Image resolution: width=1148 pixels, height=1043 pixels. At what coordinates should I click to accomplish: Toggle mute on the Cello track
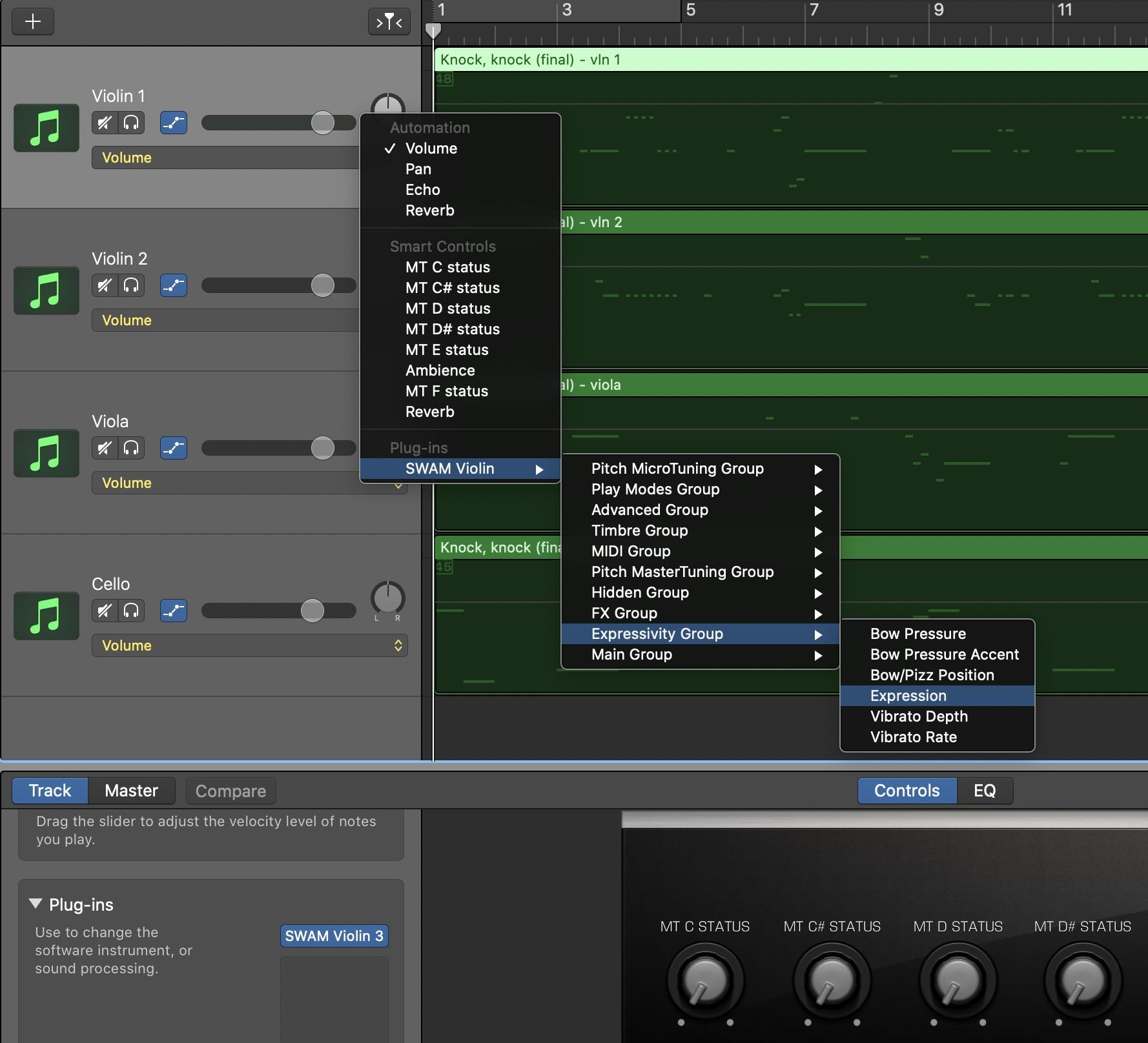[x=105, y=611]
